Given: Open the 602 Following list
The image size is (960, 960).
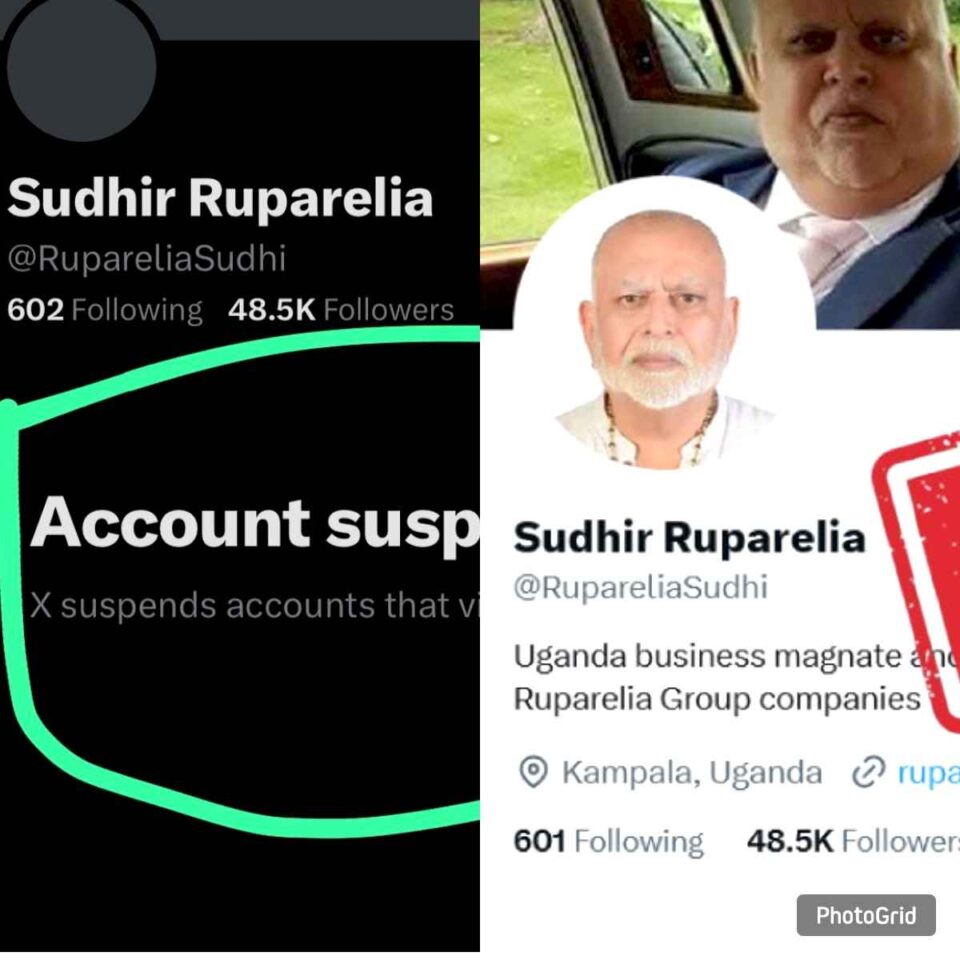Looking at the screenshot, I should pyautogui.click(x=105, y=310).
